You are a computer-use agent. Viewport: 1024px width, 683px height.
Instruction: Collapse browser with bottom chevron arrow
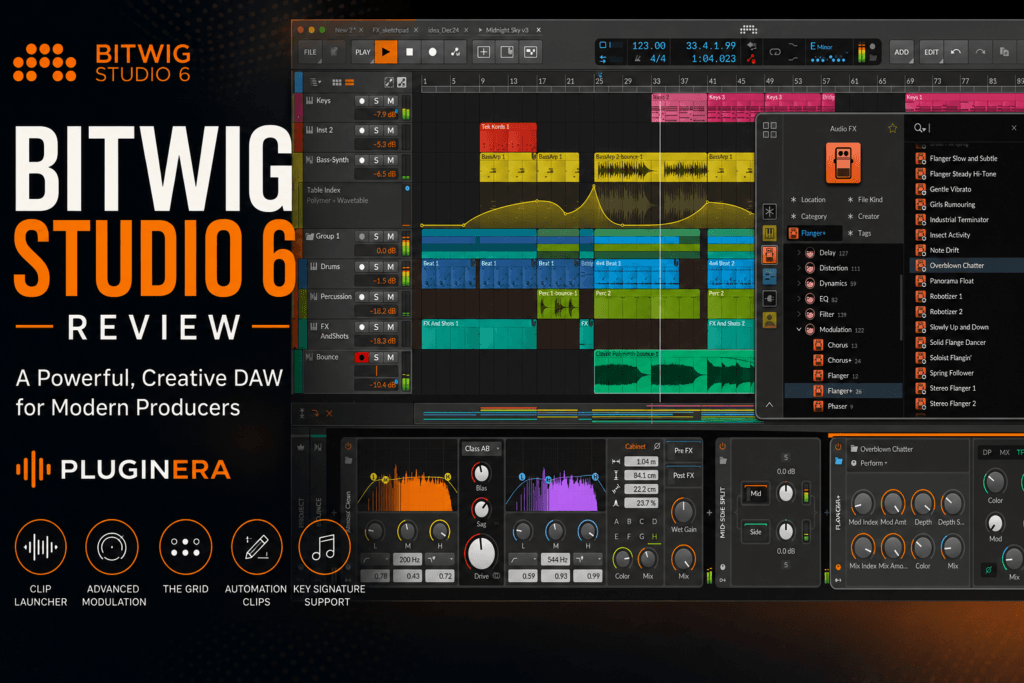[769, 405]
